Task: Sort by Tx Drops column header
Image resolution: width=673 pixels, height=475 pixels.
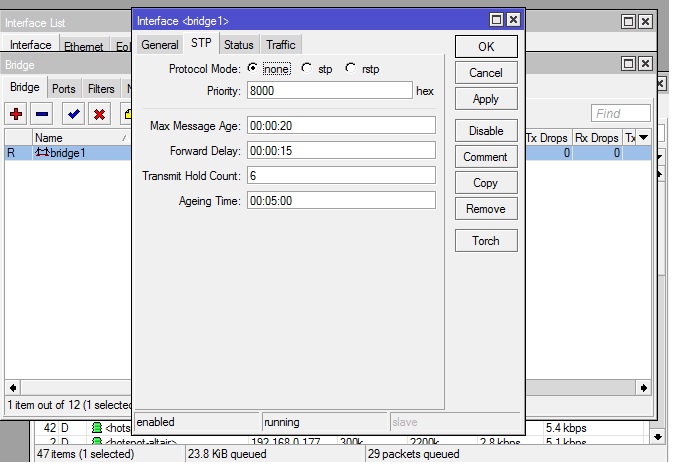Action: pos(548,138)
